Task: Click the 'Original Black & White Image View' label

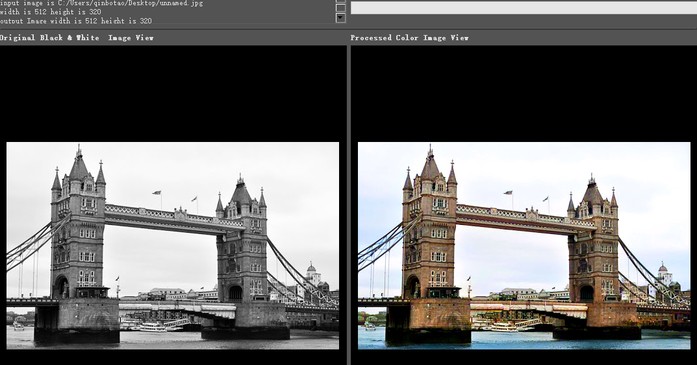Action: coord(76,38)
